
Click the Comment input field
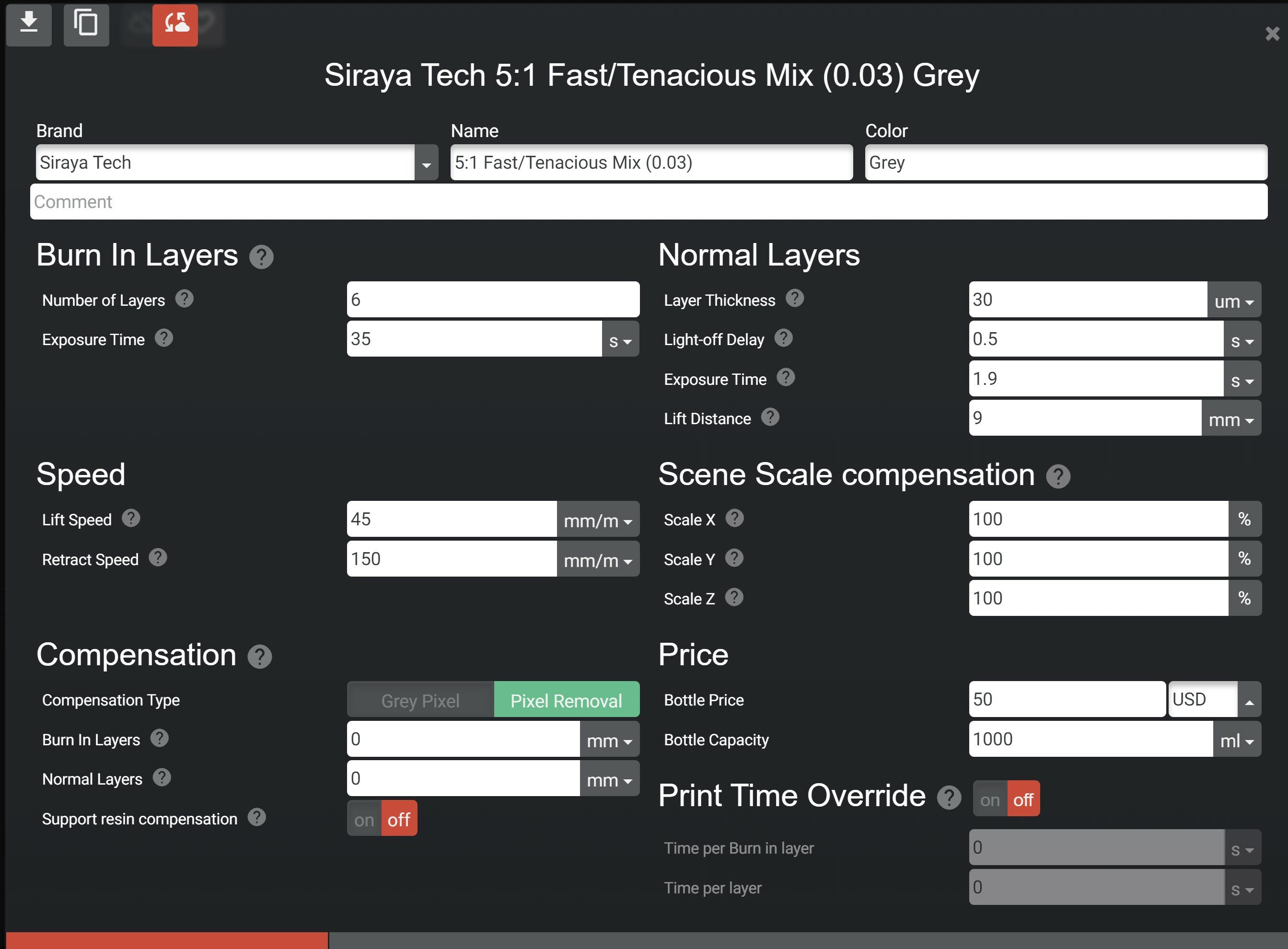[649, 202]
